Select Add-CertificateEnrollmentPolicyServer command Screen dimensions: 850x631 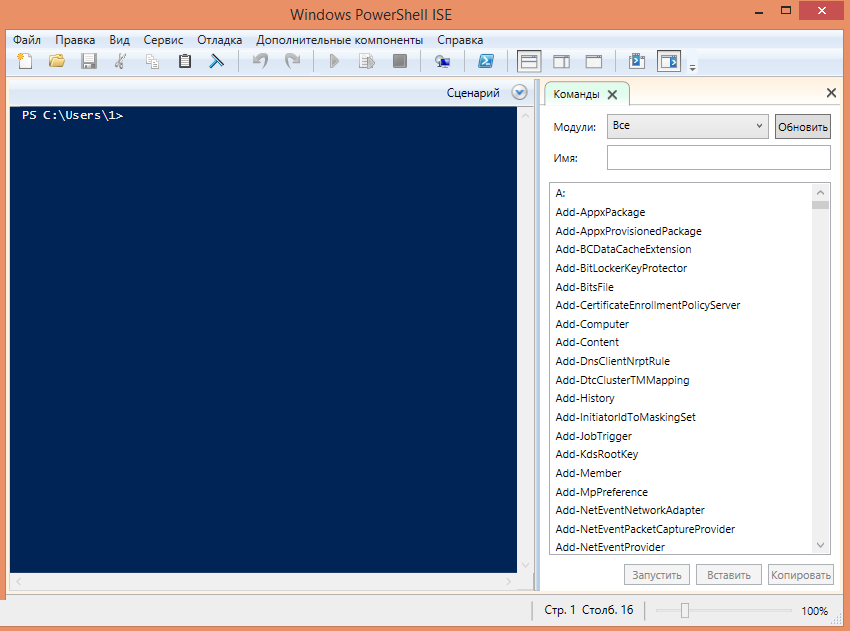point(648,305)
